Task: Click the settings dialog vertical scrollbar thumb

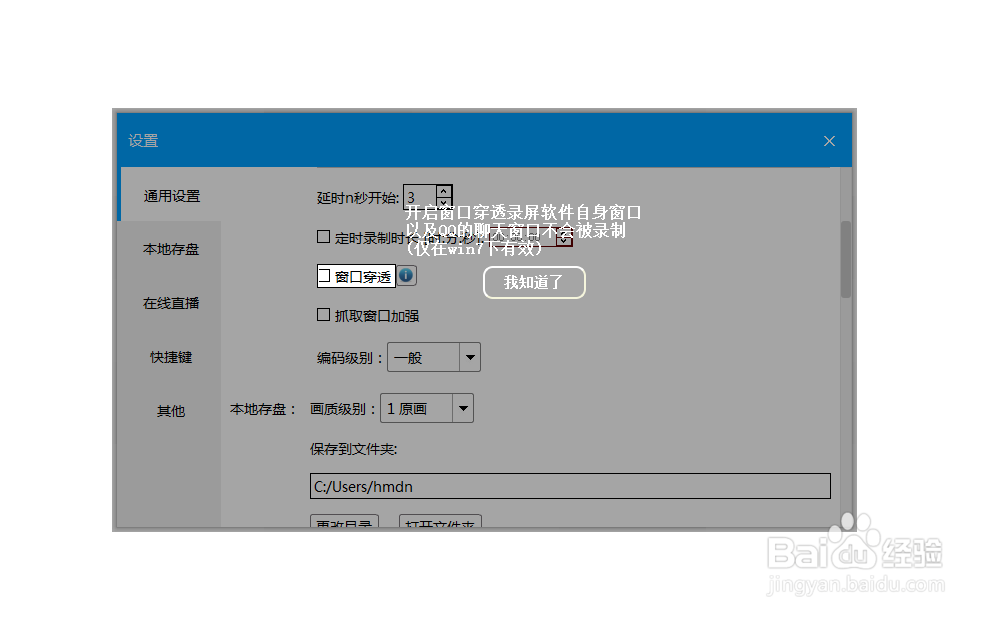Action: tap(846, 259)
